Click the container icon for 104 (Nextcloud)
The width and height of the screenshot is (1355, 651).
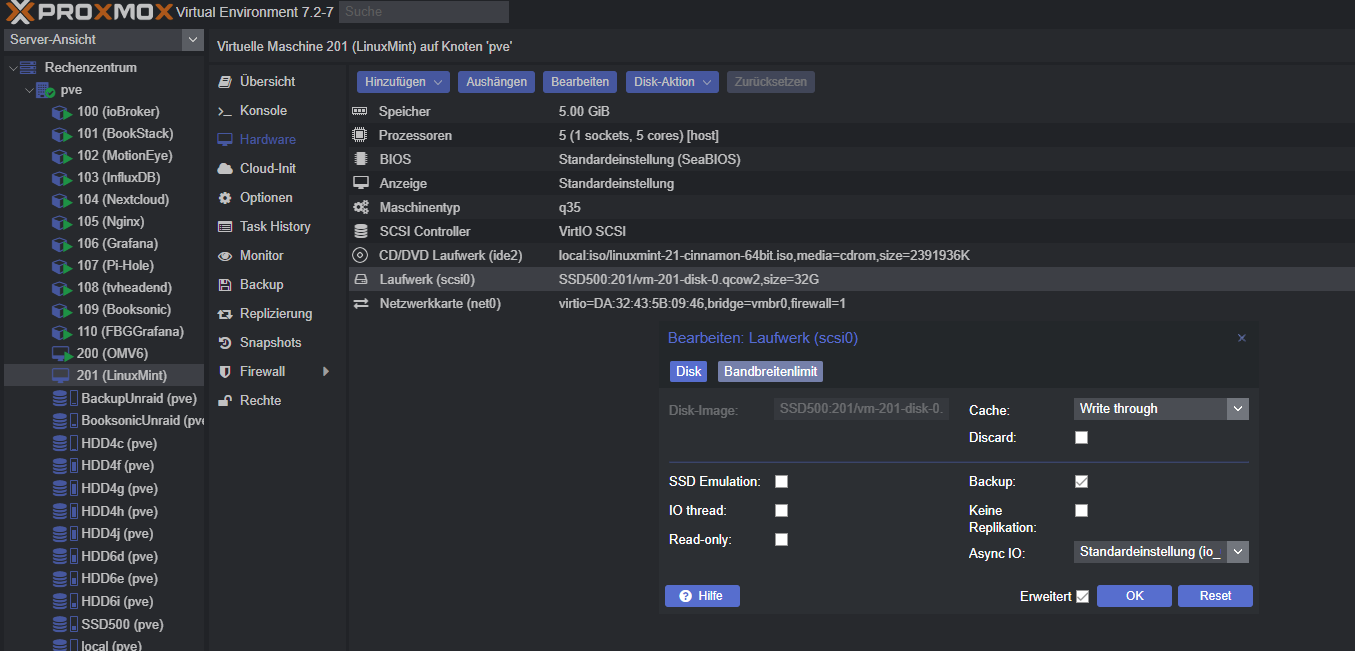pyautogui.click(x=62, y=200)
